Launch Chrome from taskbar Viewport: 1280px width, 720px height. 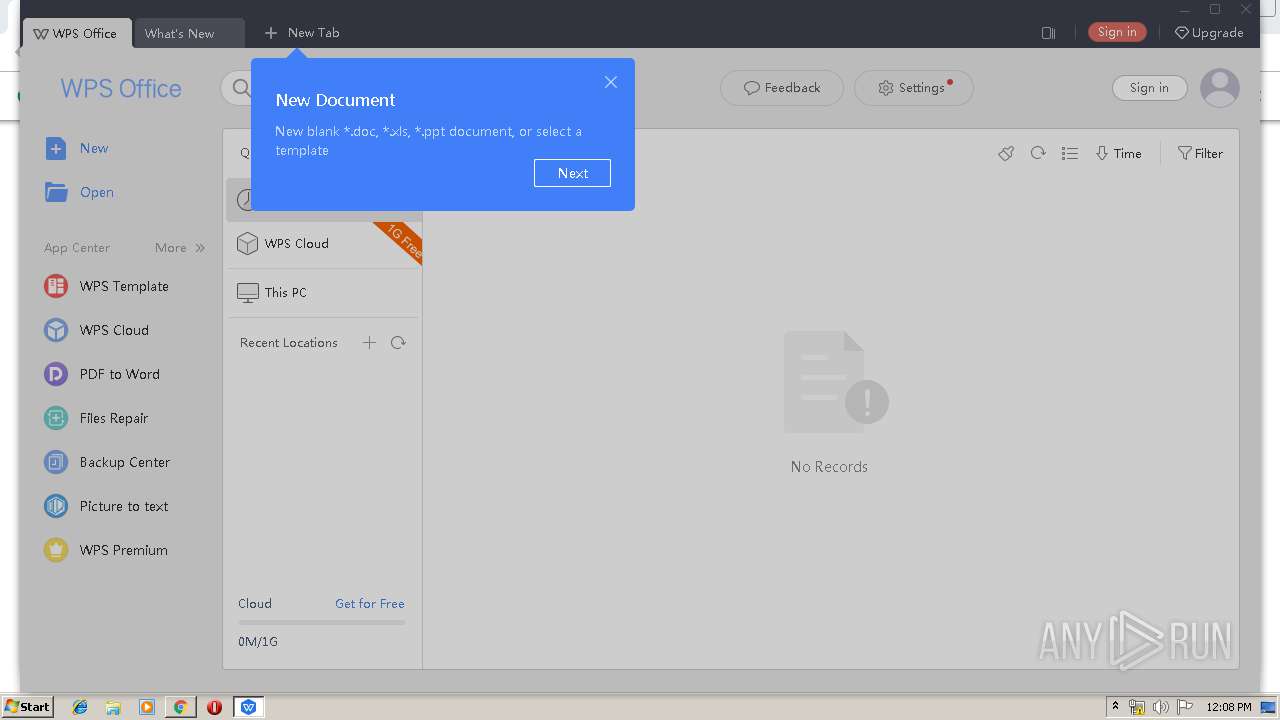click(x=180, y=707)
